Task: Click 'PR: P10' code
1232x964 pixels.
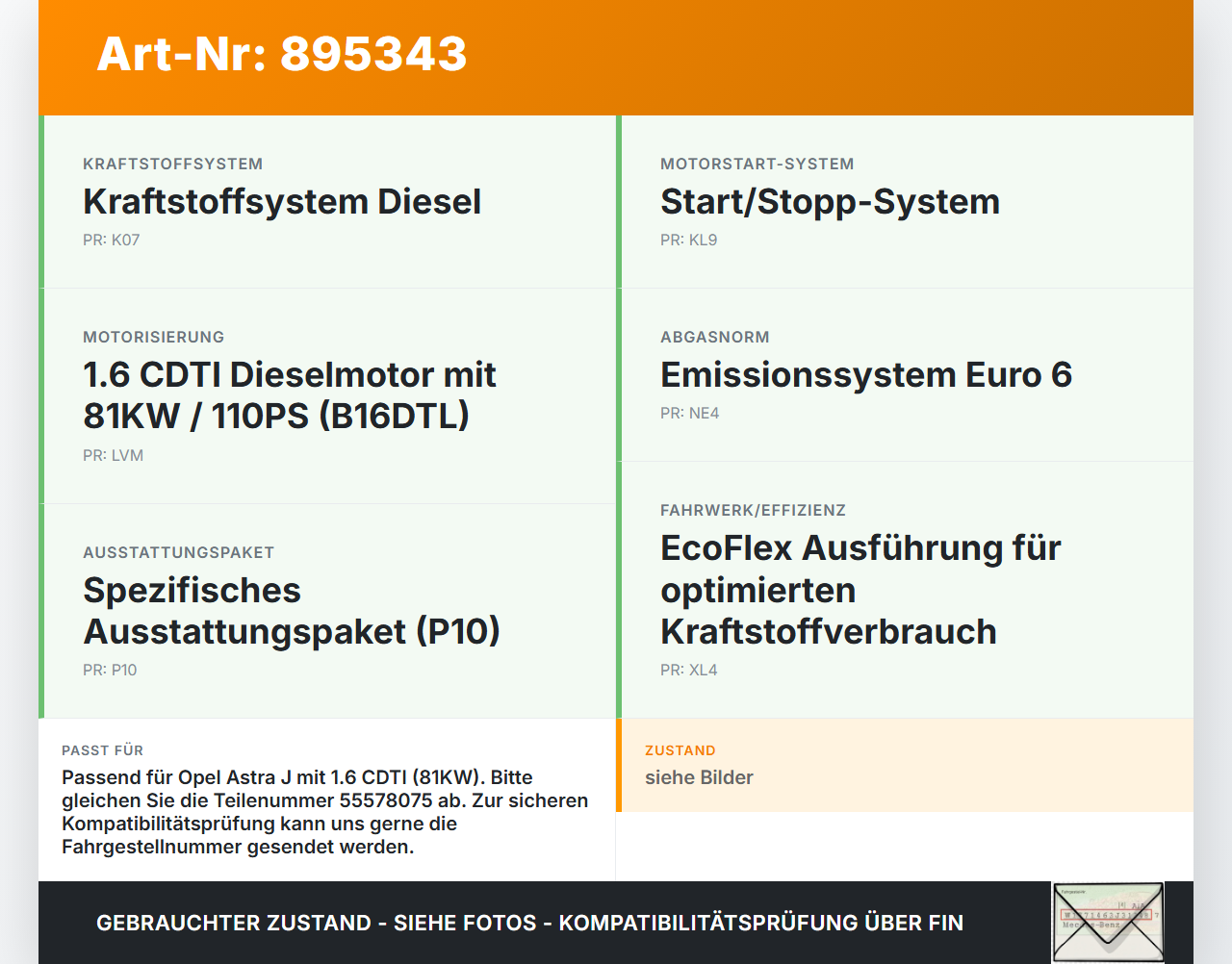Action: pyautogui.click(x=110, y=671)
